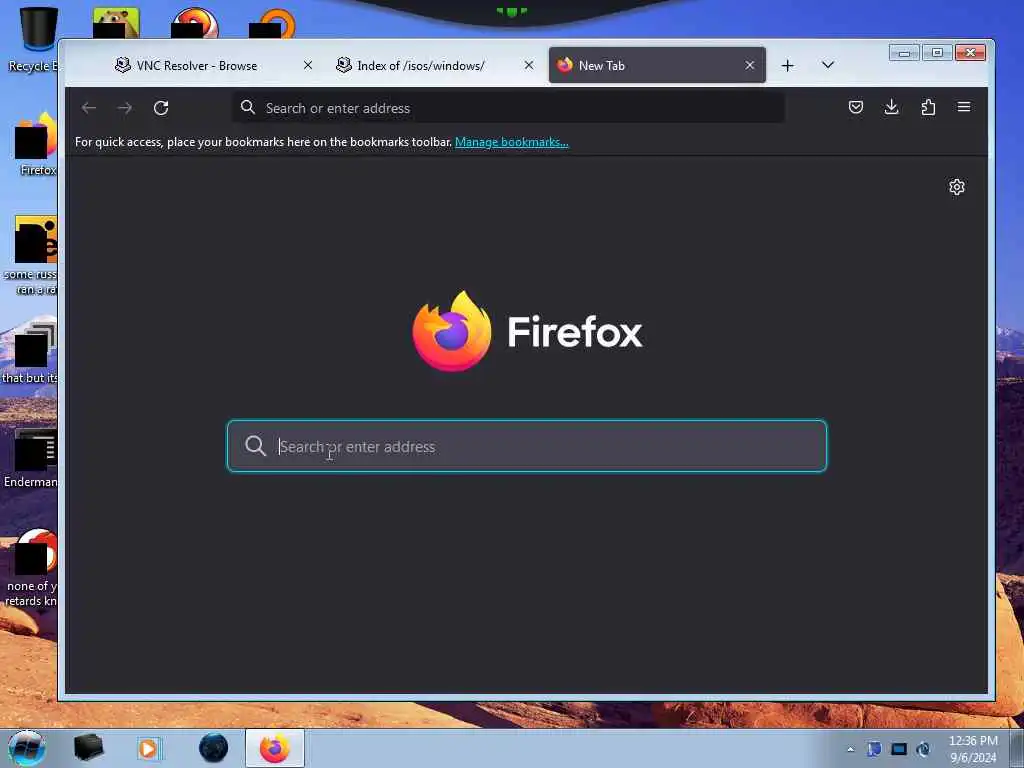Go forward one page

pyautogui.click(x=125, y=108)
